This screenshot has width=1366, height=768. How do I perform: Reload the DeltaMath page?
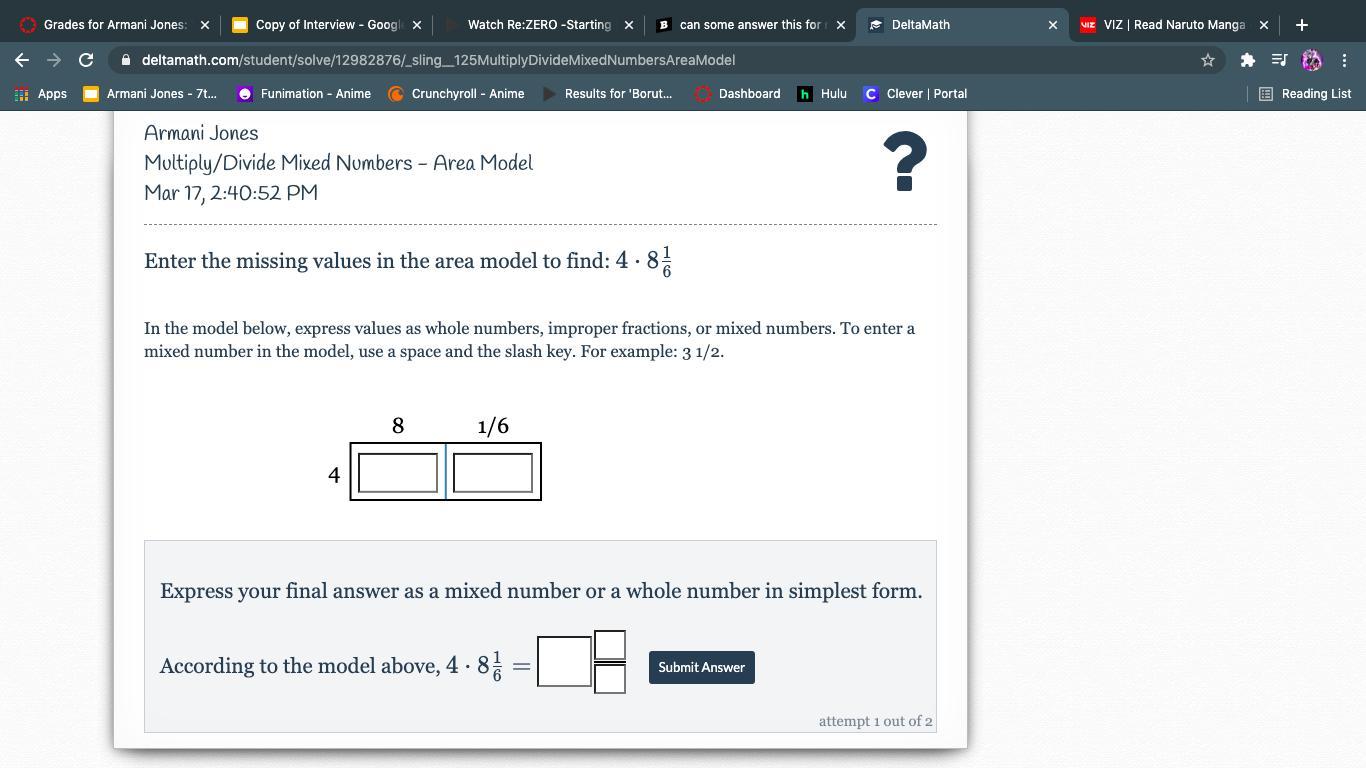(86, 60)
